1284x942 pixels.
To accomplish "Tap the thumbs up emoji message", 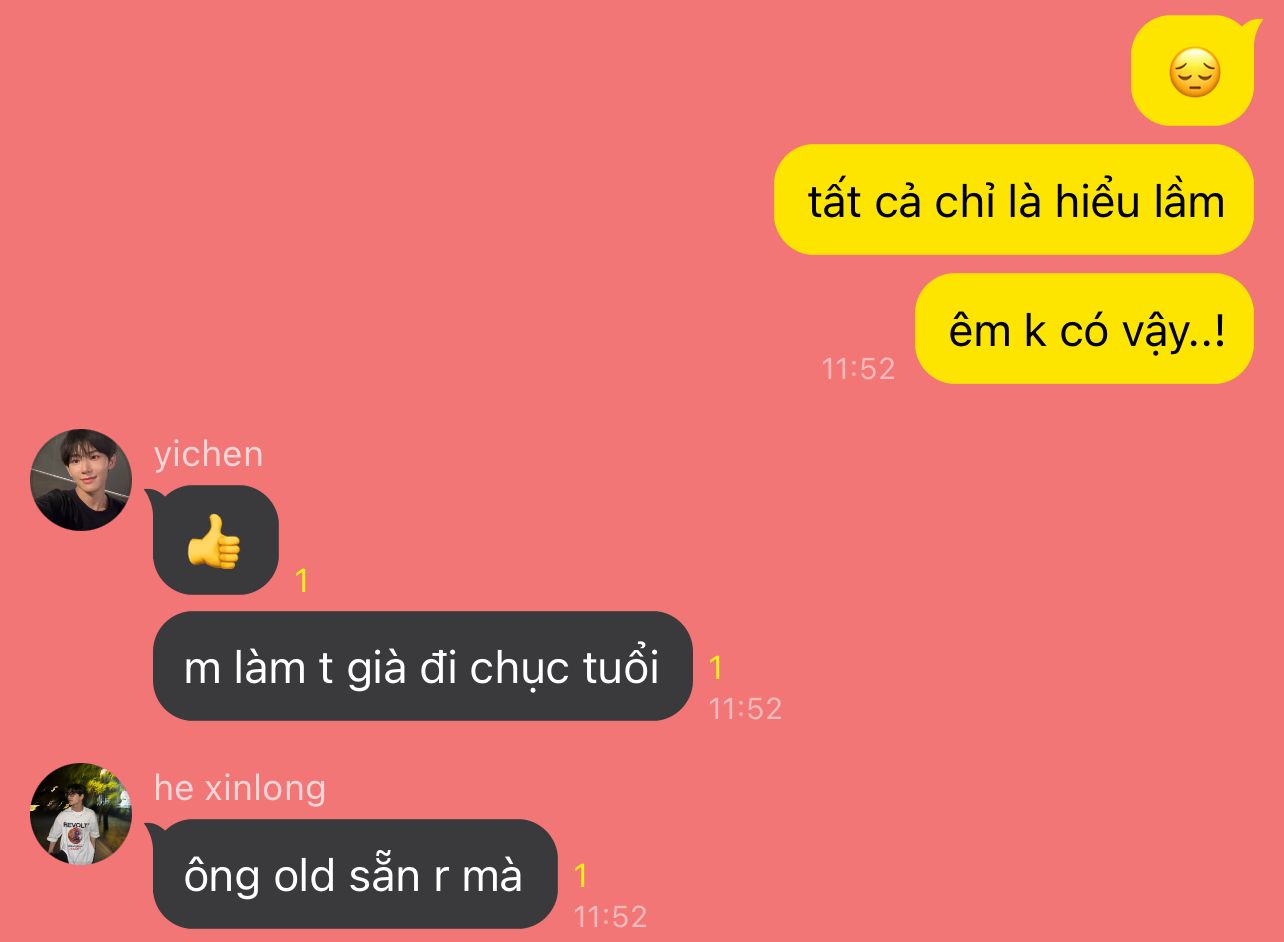I will coord(215,540).
